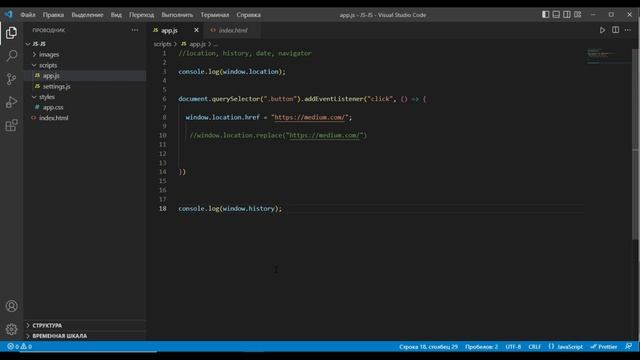Click medium.com URL on line 8

pyautogui.click(x=309, y=118)
